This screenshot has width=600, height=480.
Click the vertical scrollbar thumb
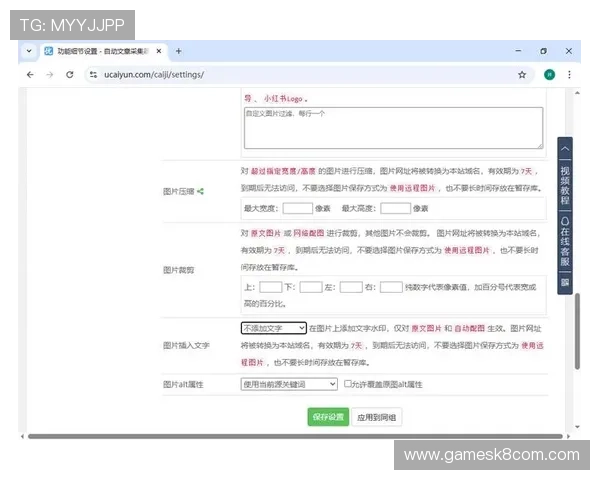point(577,331)
